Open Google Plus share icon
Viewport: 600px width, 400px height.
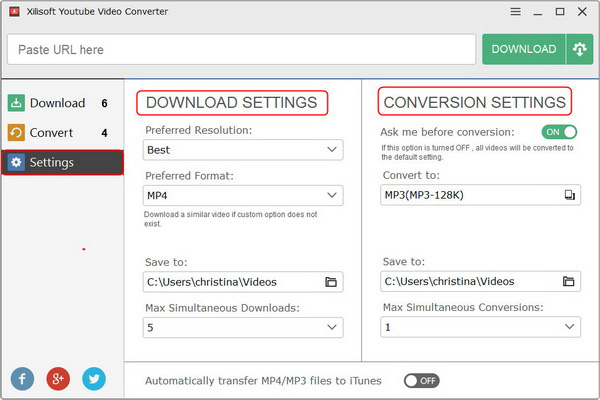pos(58,379)
